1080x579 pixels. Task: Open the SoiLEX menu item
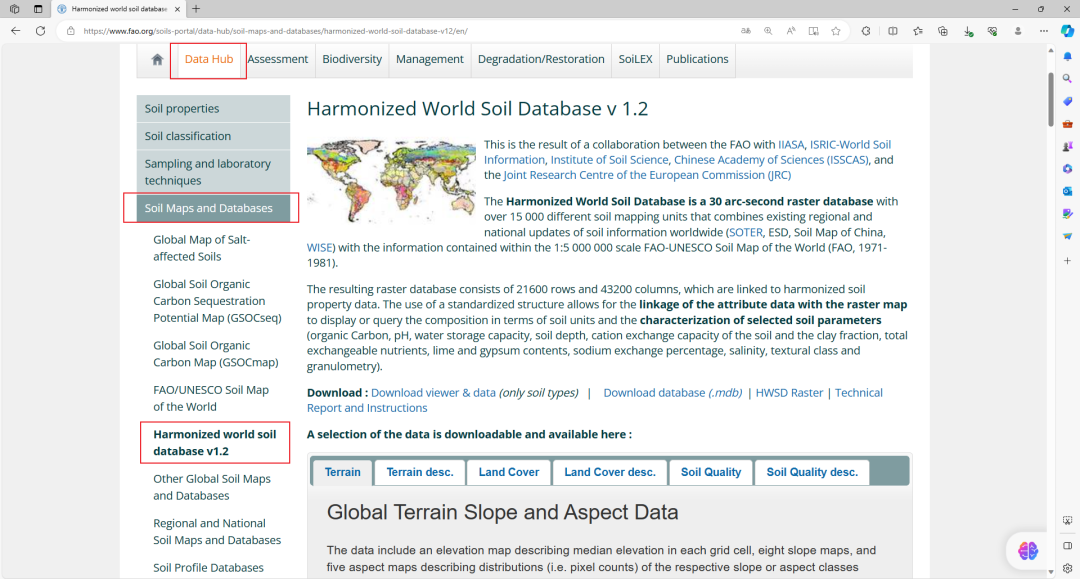pyautogui.click(x=635, y=59)
